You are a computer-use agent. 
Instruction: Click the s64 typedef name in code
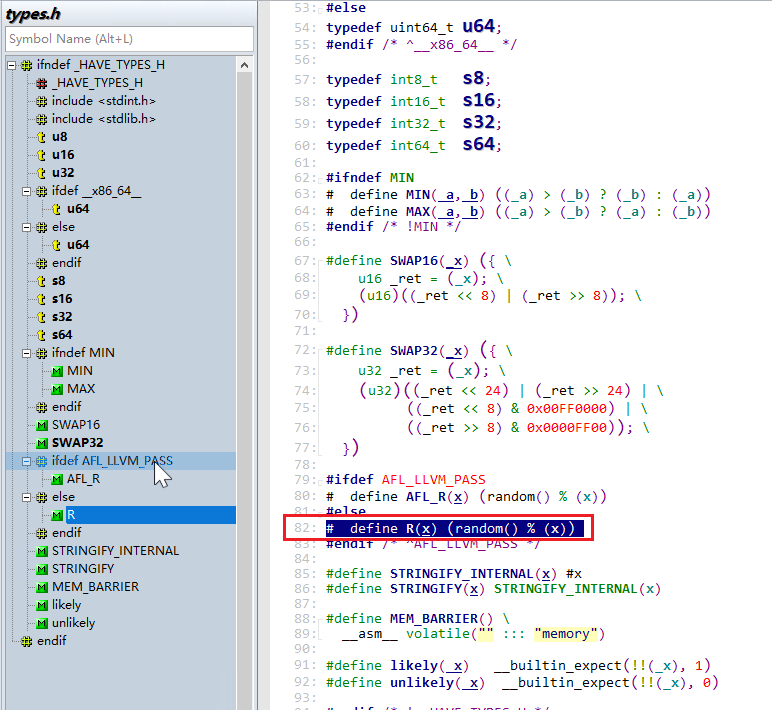[478, 144]
